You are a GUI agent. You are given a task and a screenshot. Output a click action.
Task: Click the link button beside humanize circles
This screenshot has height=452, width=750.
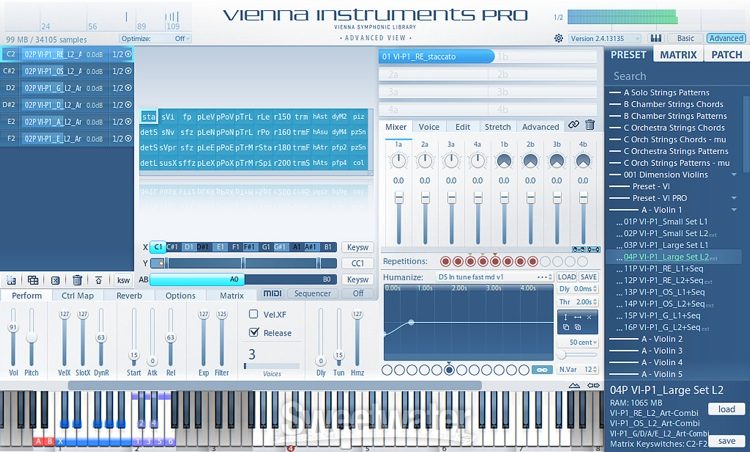(542, 370)
